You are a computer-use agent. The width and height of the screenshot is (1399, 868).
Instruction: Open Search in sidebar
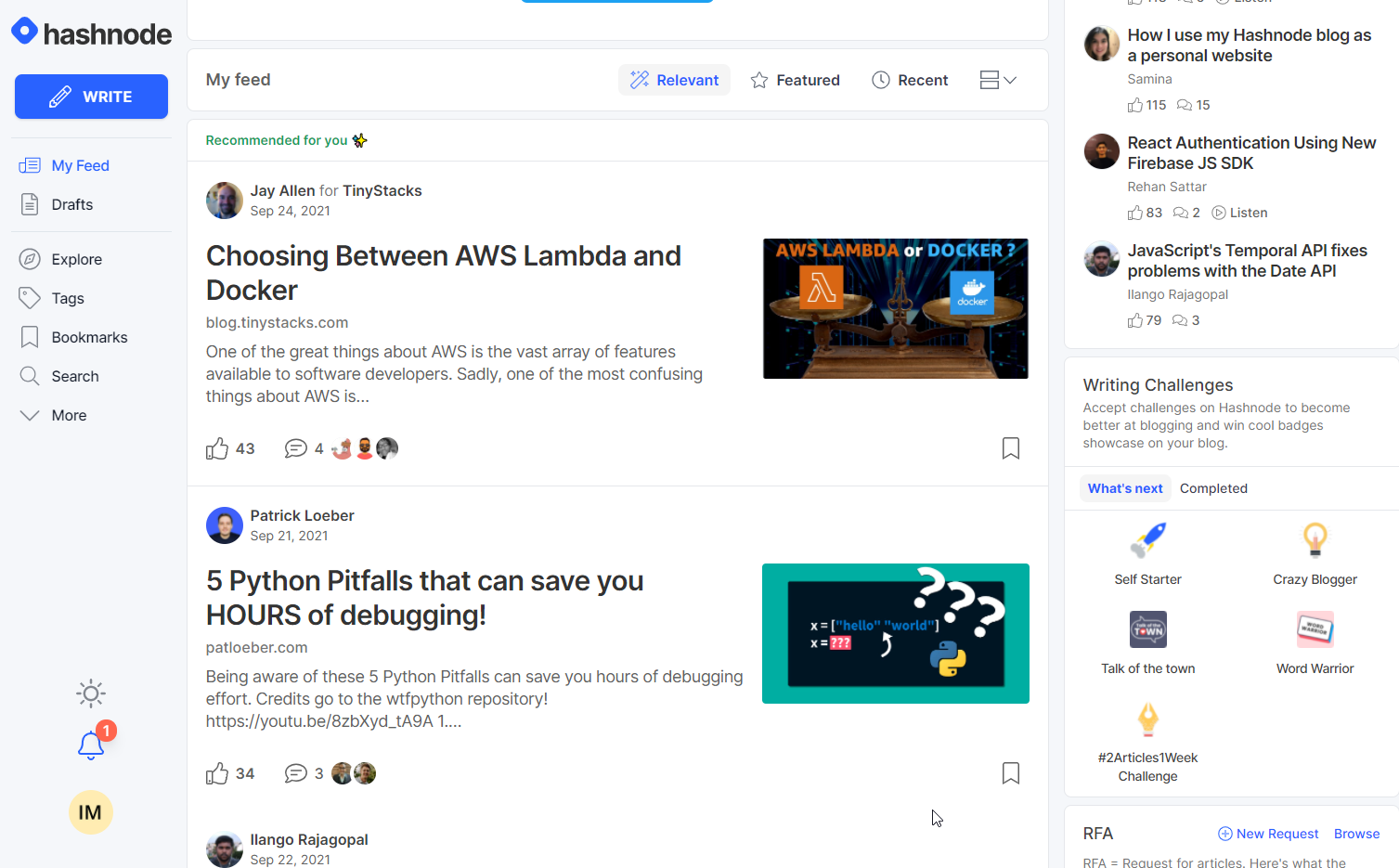click(x=59, y=376)
